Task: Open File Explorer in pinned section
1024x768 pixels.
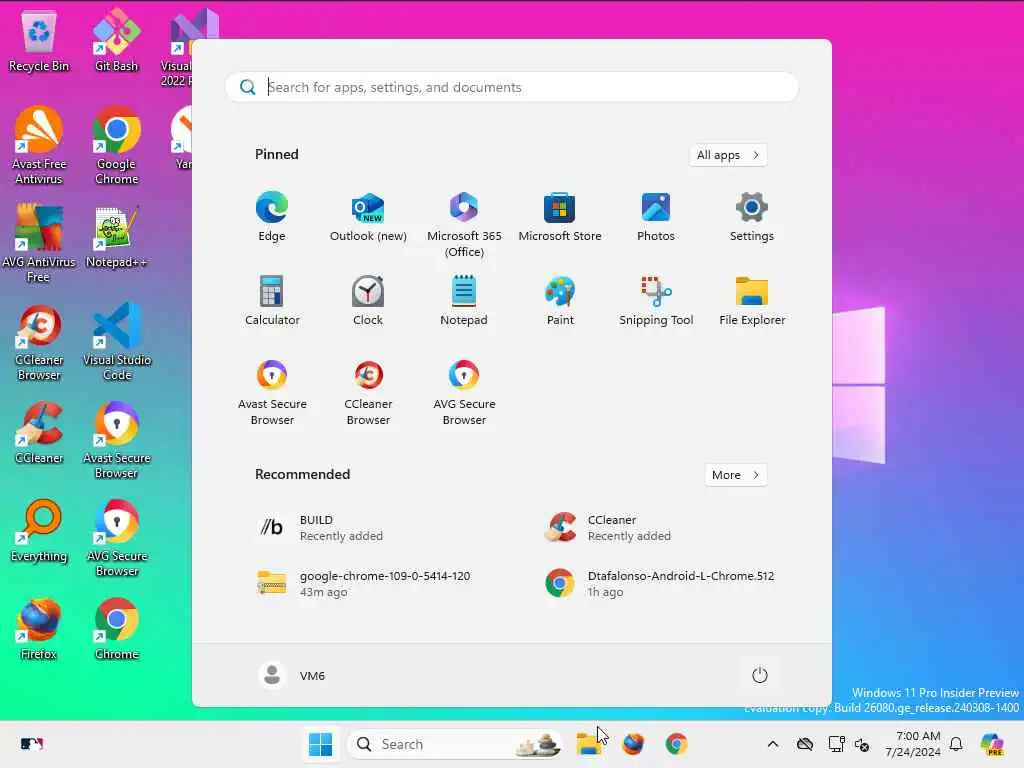Action: [x=752, y=300]
